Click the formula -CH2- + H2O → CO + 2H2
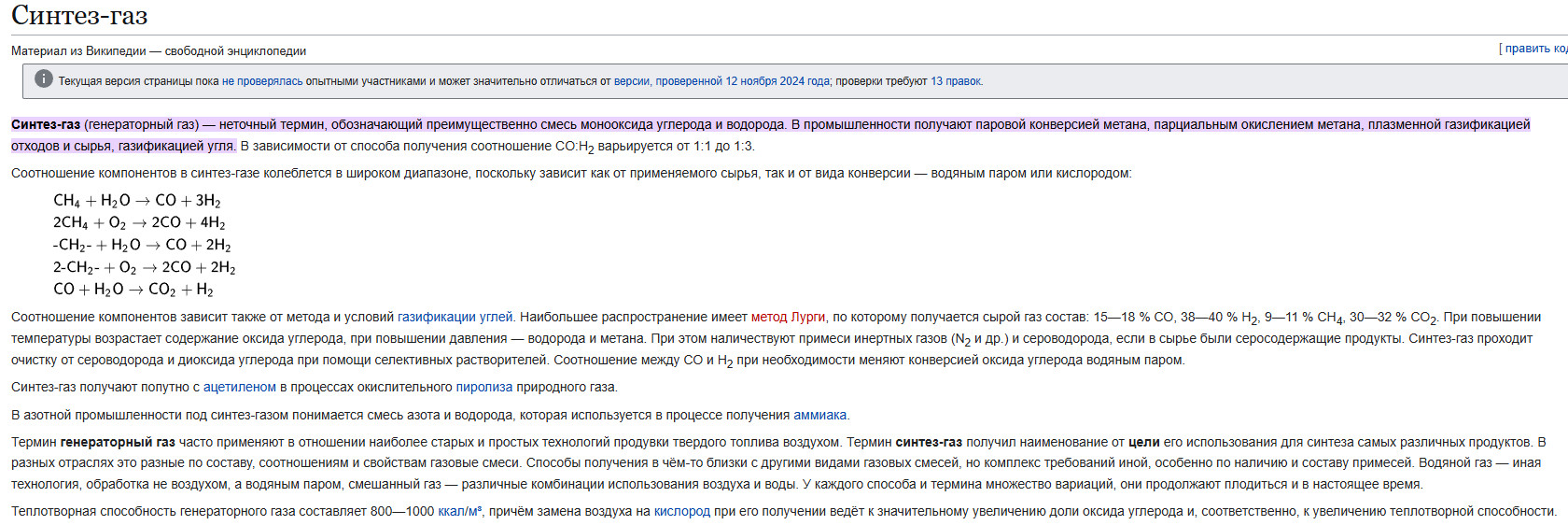The image size is (1568, 525). [x=142, y=245]
